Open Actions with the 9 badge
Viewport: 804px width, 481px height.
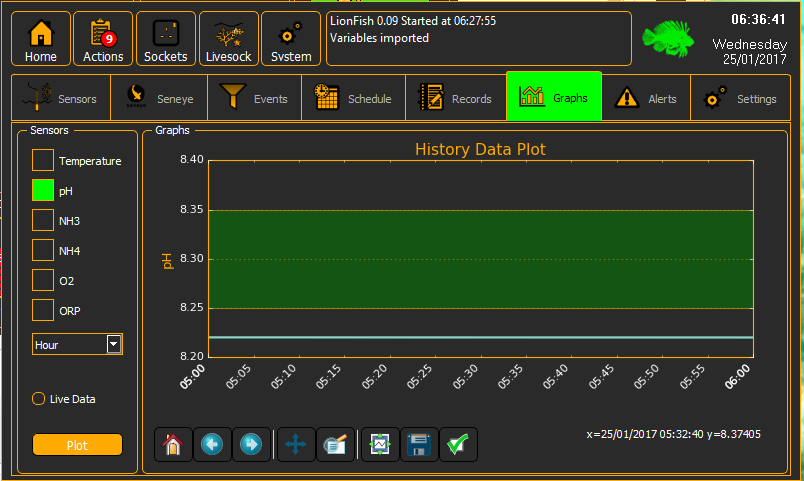point(103,39)
